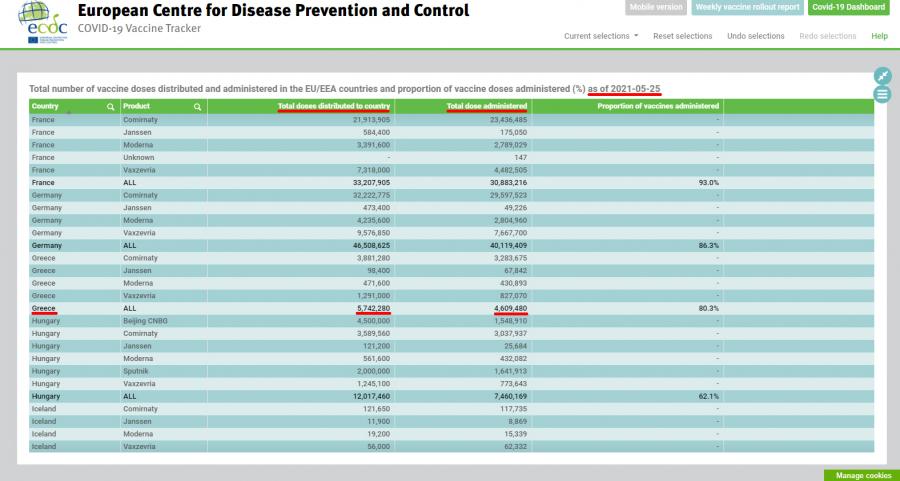Select the Hungary Sputnik product cell
Viewport: 900px width, 481px height.
pyautogui.click(x=137, y=371)
